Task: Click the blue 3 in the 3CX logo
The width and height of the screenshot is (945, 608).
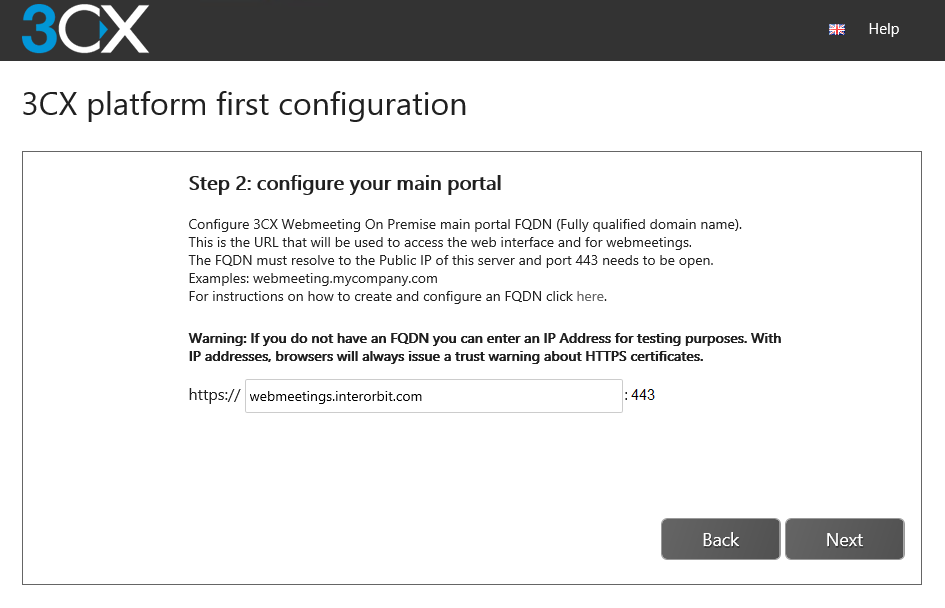Action: coord(39,29)
